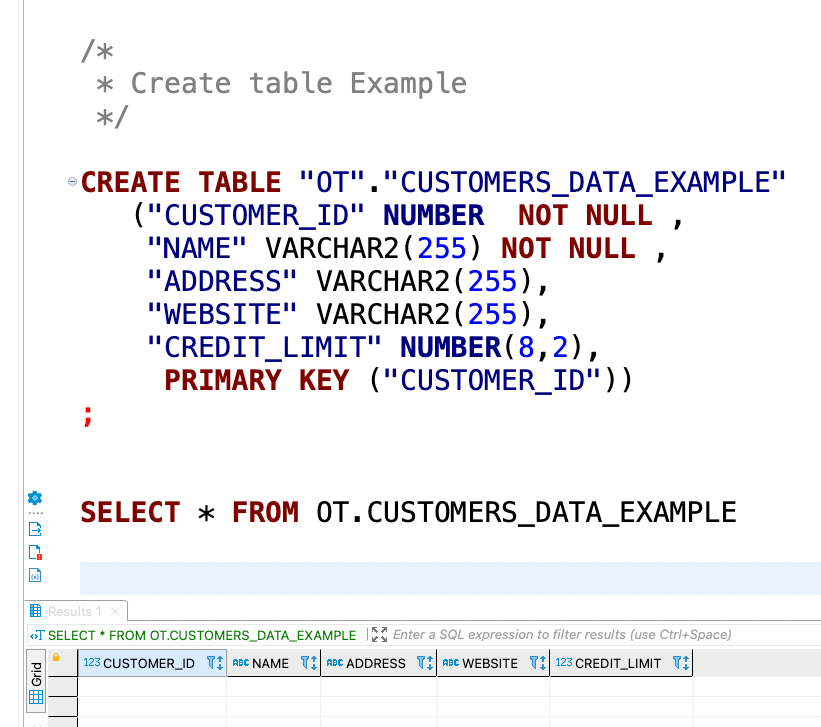Collapse the CREATE TABLE code fold marker
The width and height of the screenshot is (821, 727).
coord(71,181)
